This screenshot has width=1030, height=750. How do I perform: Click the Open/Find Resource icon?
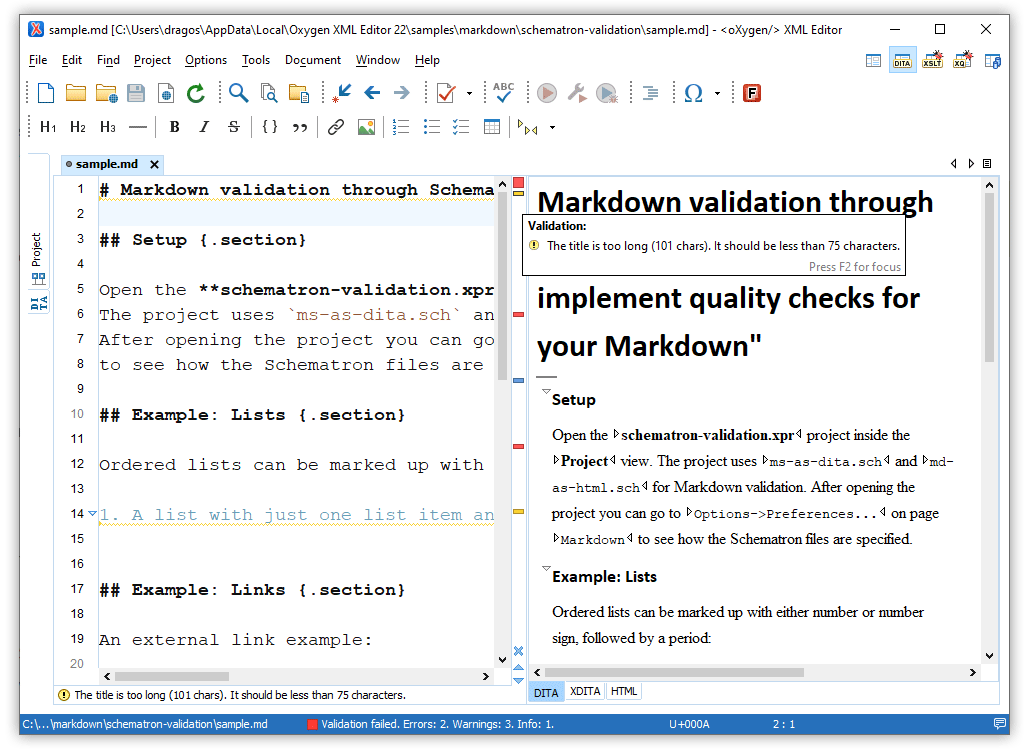pyautogui.click(x=299, y=93)
